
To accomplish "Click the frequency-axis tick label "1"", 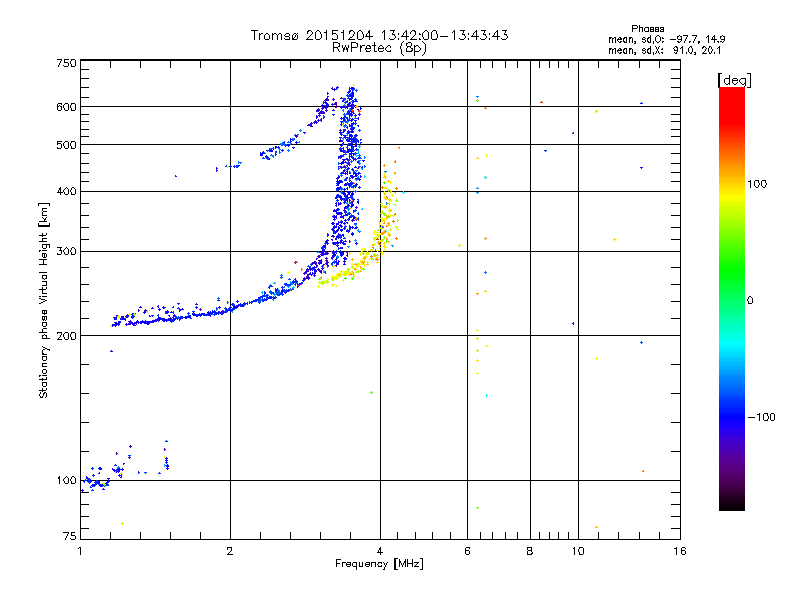I will pyautogui.click(x=80, y=551).
